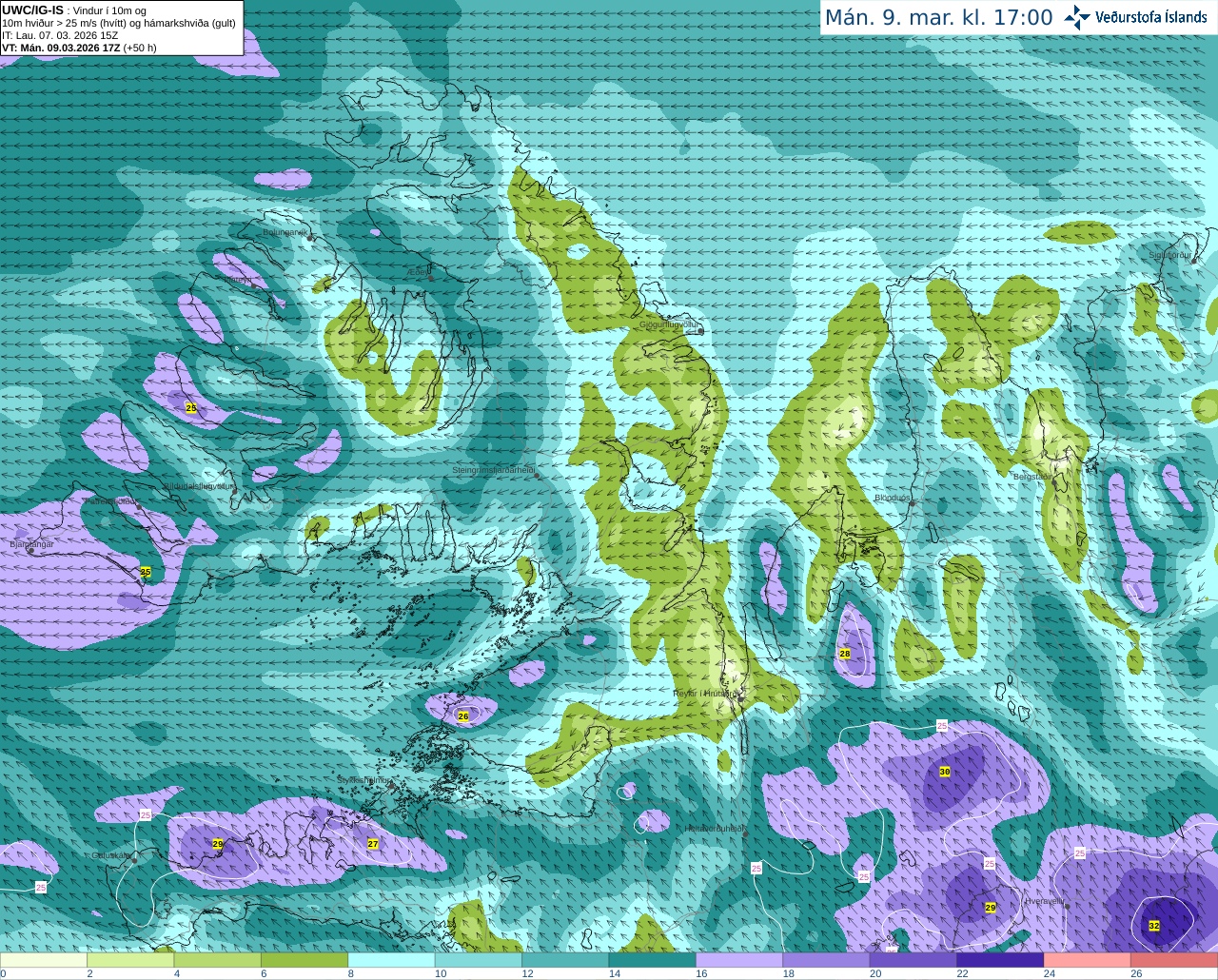Click the yellow gust marker 26
The image size is (1218, 980).
point(463,716)
